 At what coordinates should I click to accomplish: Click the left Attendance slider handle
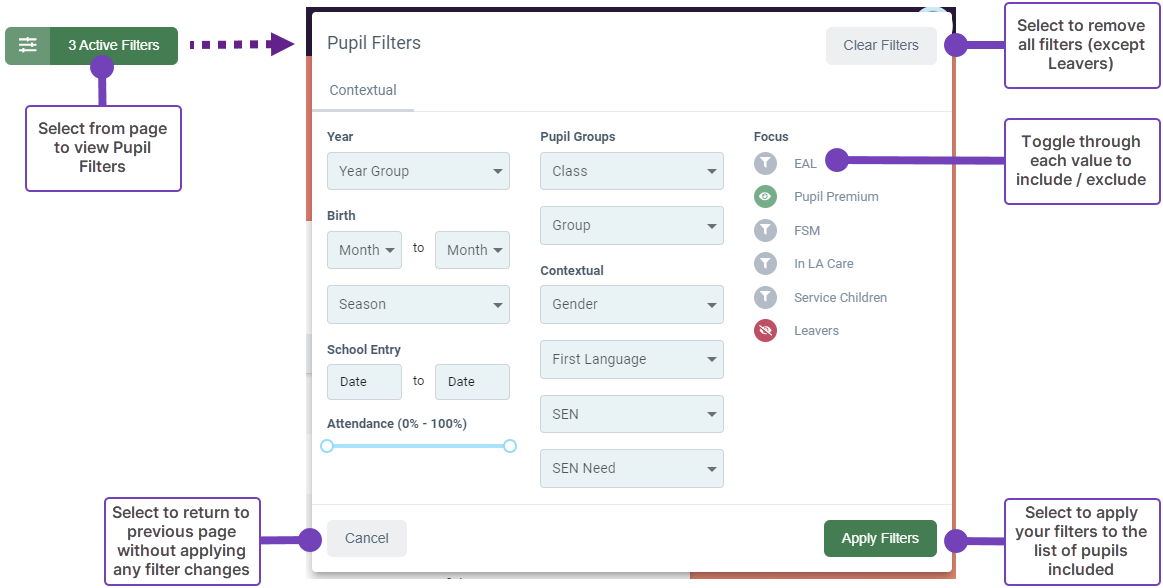(x=327, y=446)
